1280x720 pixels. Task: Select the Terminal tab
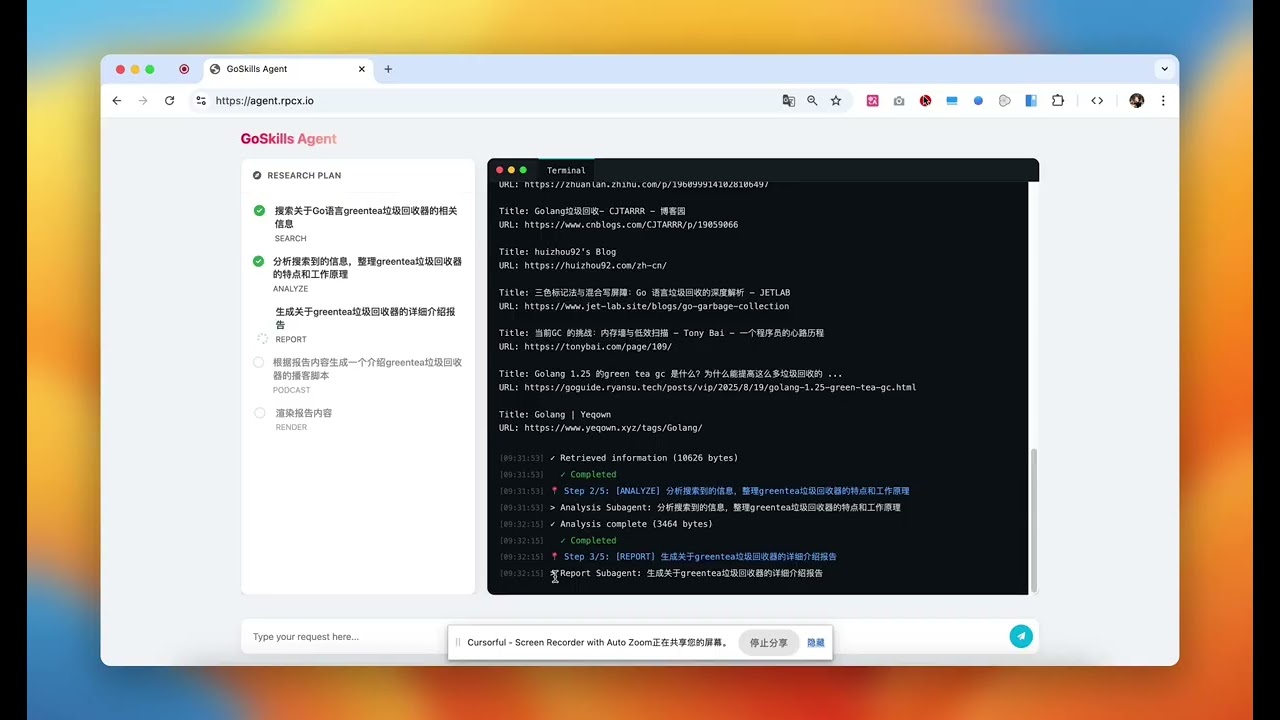click(x=566, y=170)
